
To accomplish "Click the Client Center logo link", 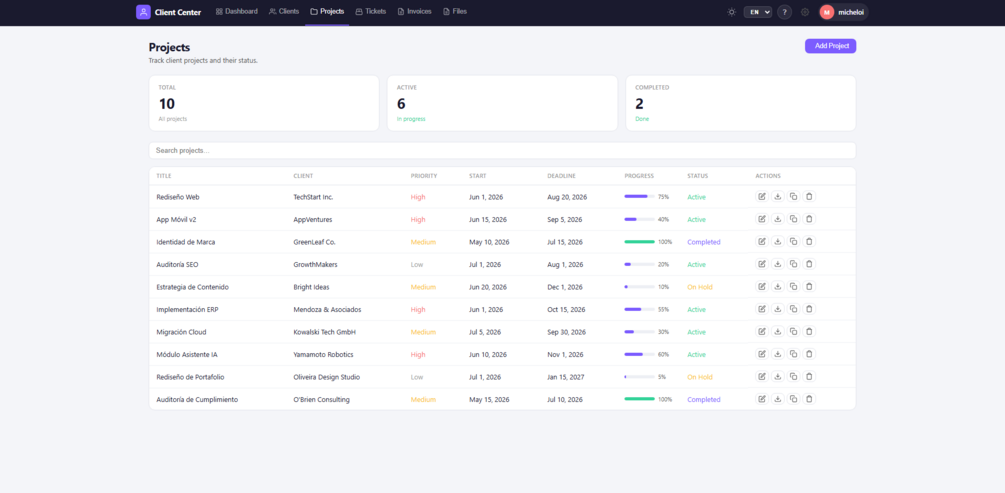I will [x=169, y=12].
